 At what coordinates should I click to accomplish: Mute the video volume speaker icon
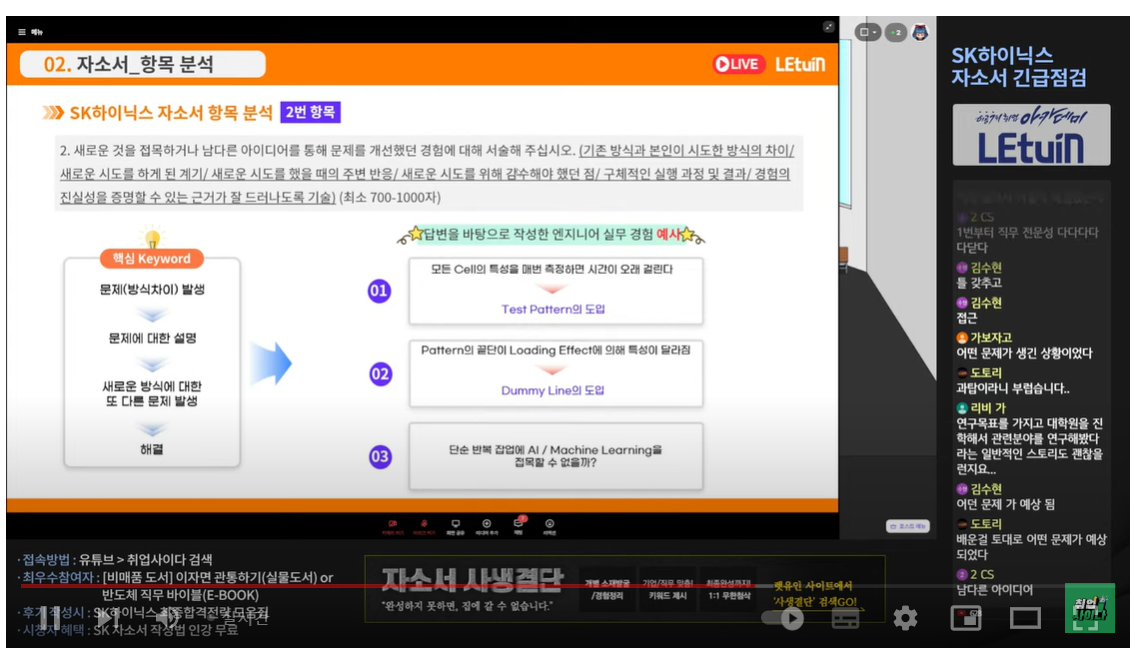pyautogui.click(x=168, y=618)
